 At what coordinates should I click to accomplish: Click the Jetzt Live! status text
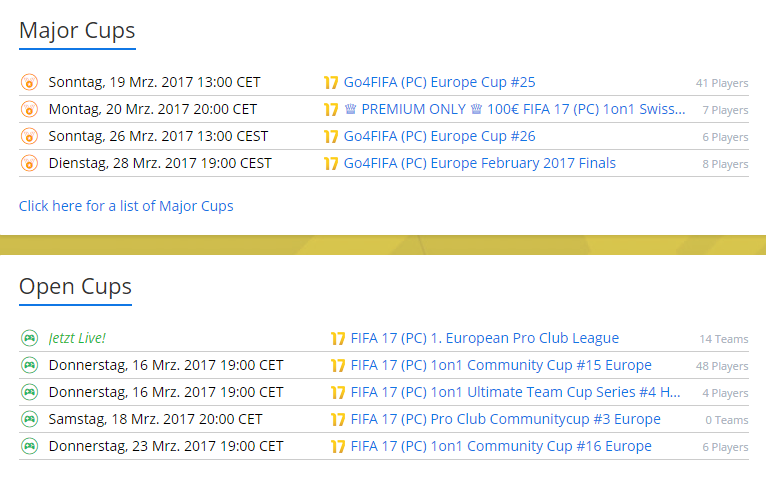coord(77,338)
